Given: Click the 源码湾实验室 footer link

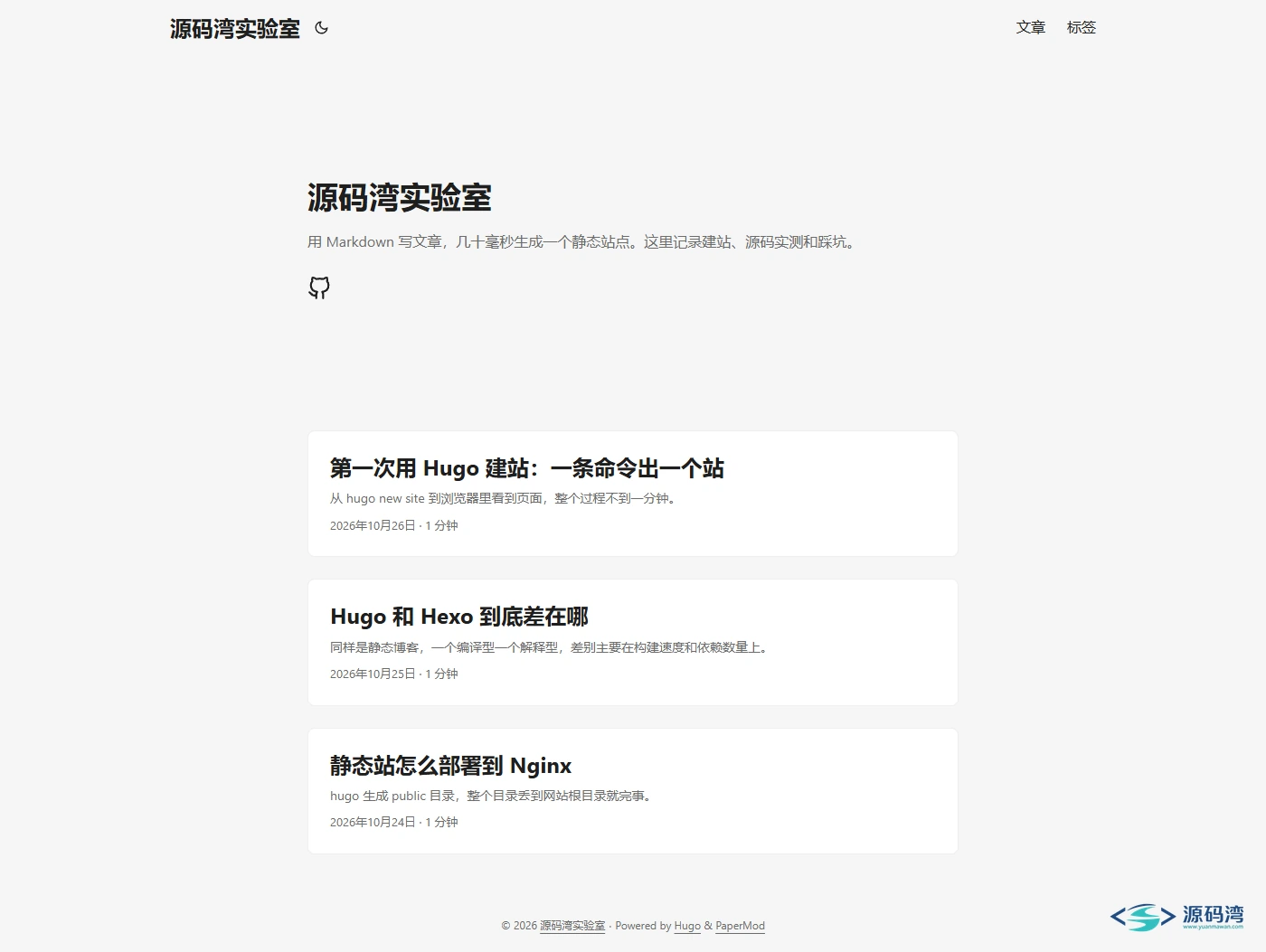Looking at the screenshot, I should tap(572, 926).
